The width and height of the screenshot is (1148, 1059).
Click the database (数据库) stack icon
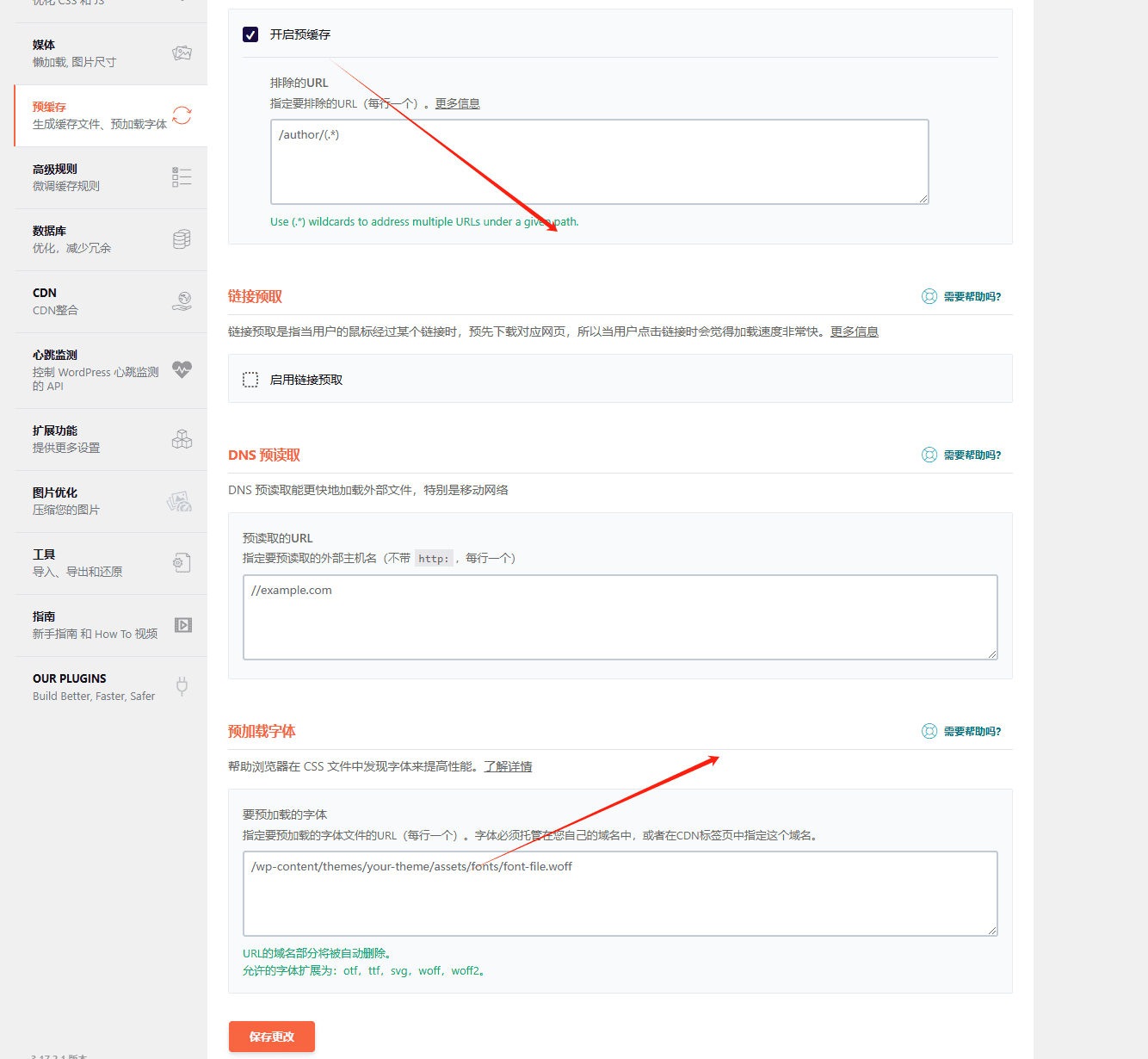click(182, 239)
